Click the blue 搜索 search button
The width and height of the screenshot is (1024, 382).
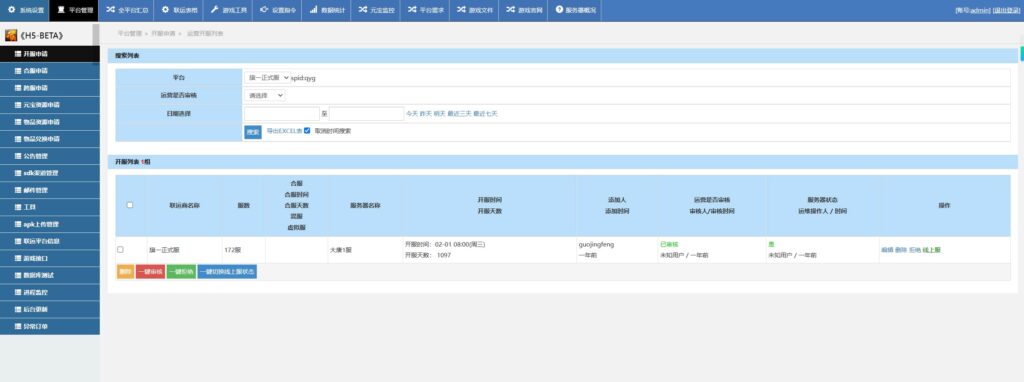point(253,132)
